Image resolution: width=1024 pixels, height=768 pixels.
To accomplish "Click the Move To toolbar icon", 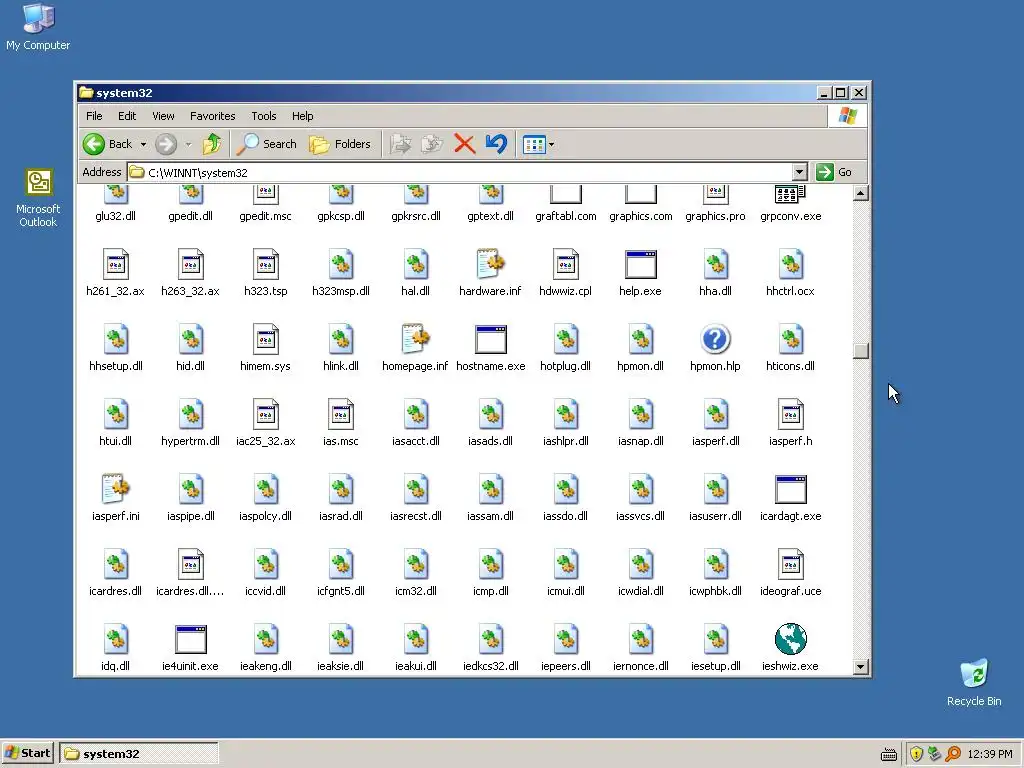I will pos(400,144).
